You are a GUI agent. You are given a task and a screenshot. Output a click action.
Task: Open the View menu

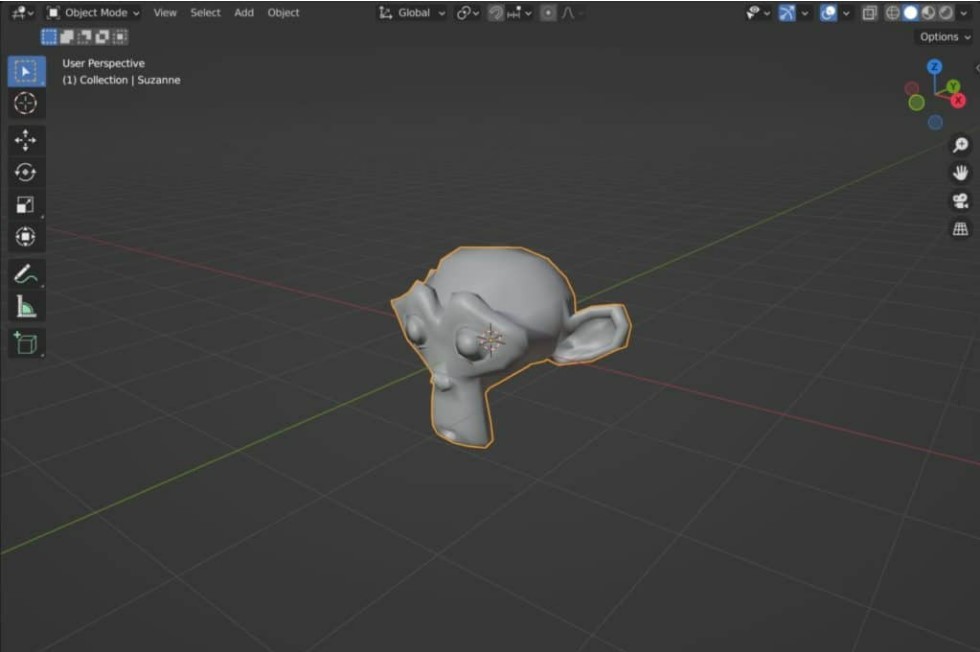coord(165,13)
